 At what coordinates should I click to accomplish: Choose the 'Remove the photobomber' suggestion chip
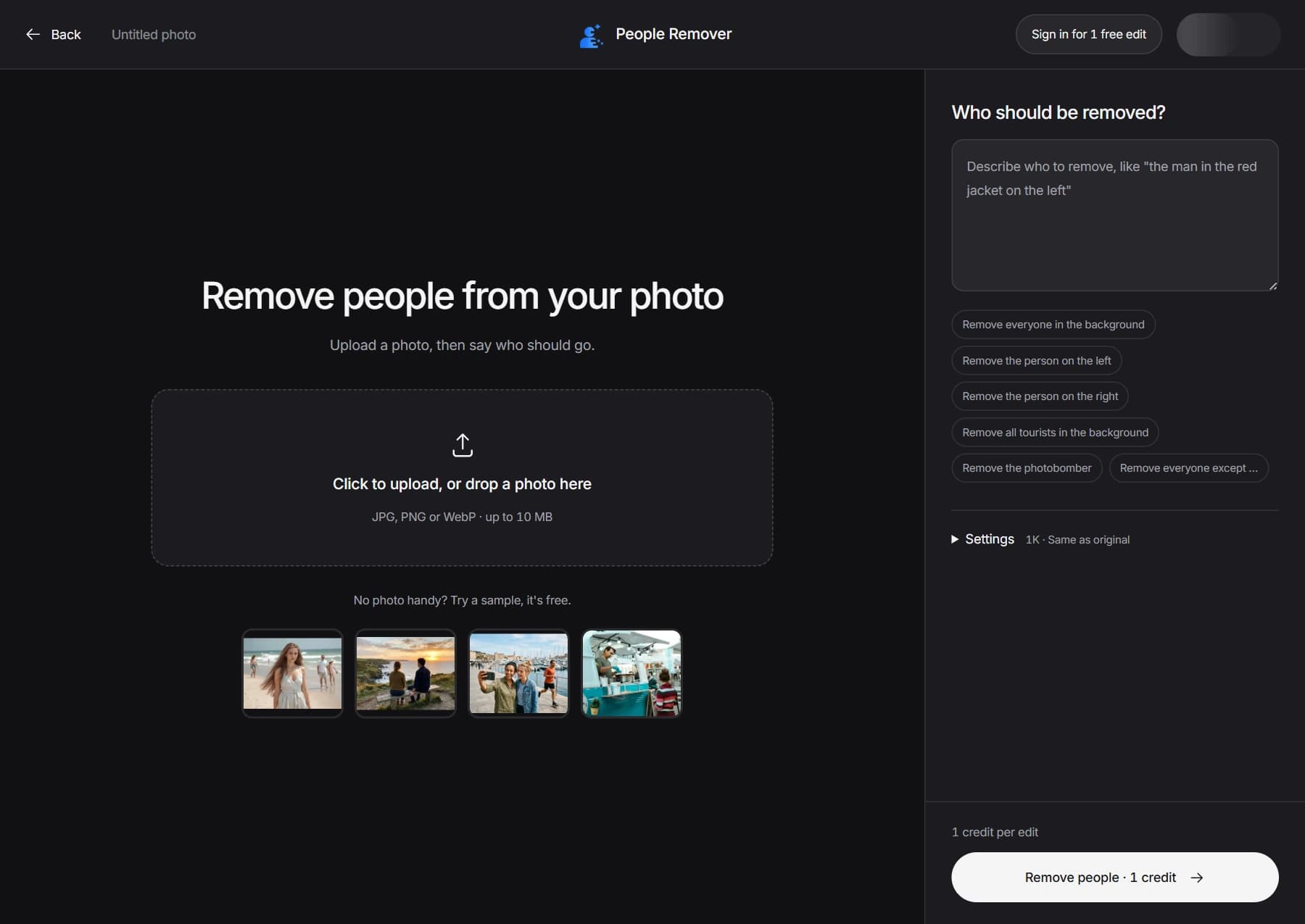pyautogui.click(x=1027, y=468)
